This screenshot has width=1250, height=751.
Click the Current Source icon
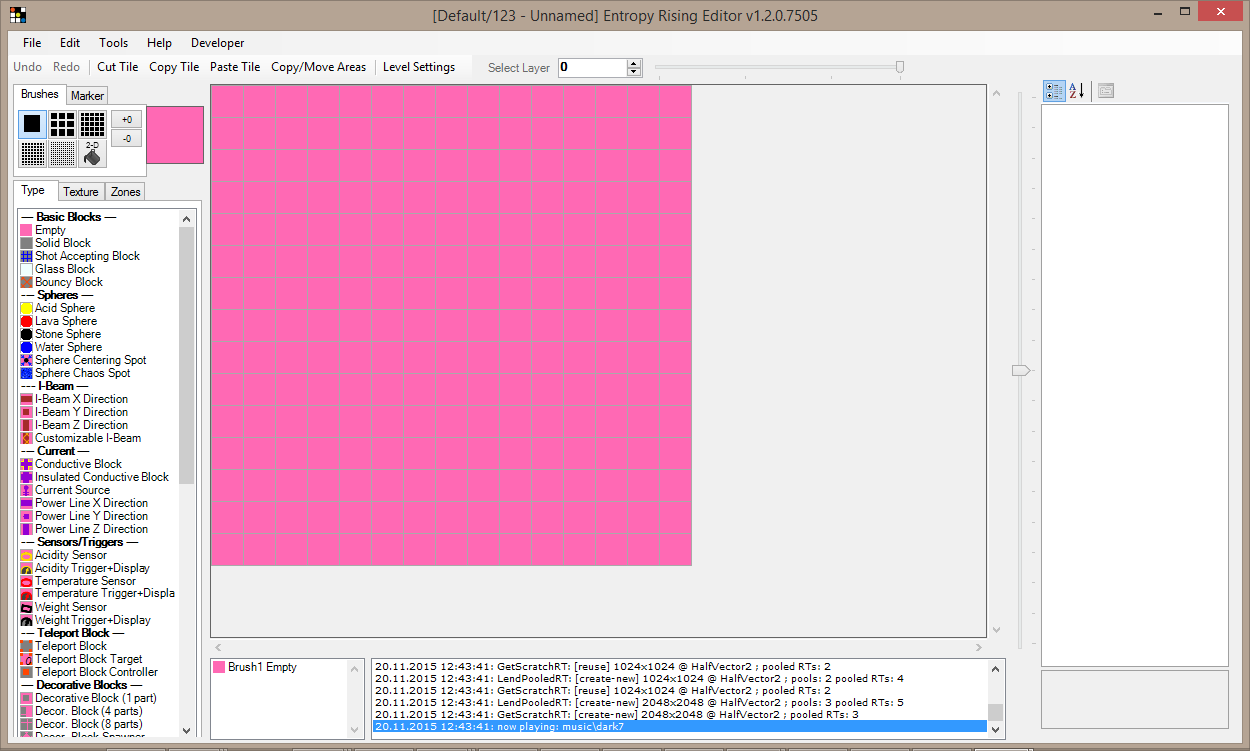26,490
